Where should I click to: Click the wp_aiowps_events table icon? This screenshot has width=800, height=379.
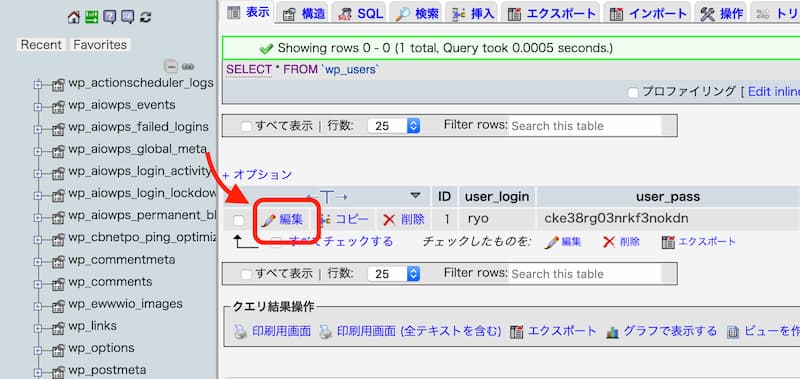tap(58, 106)
